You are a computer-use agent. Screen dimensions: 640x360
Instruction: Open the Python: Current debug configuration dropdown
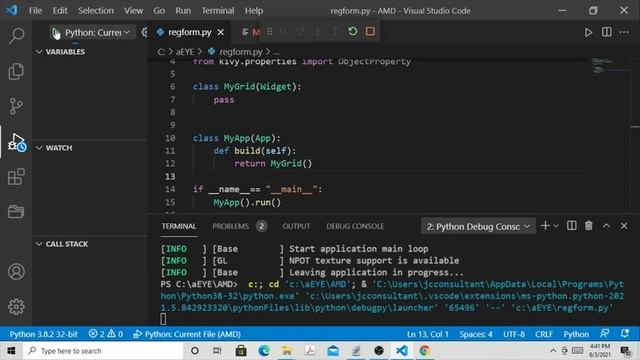[x=97, y=32]
